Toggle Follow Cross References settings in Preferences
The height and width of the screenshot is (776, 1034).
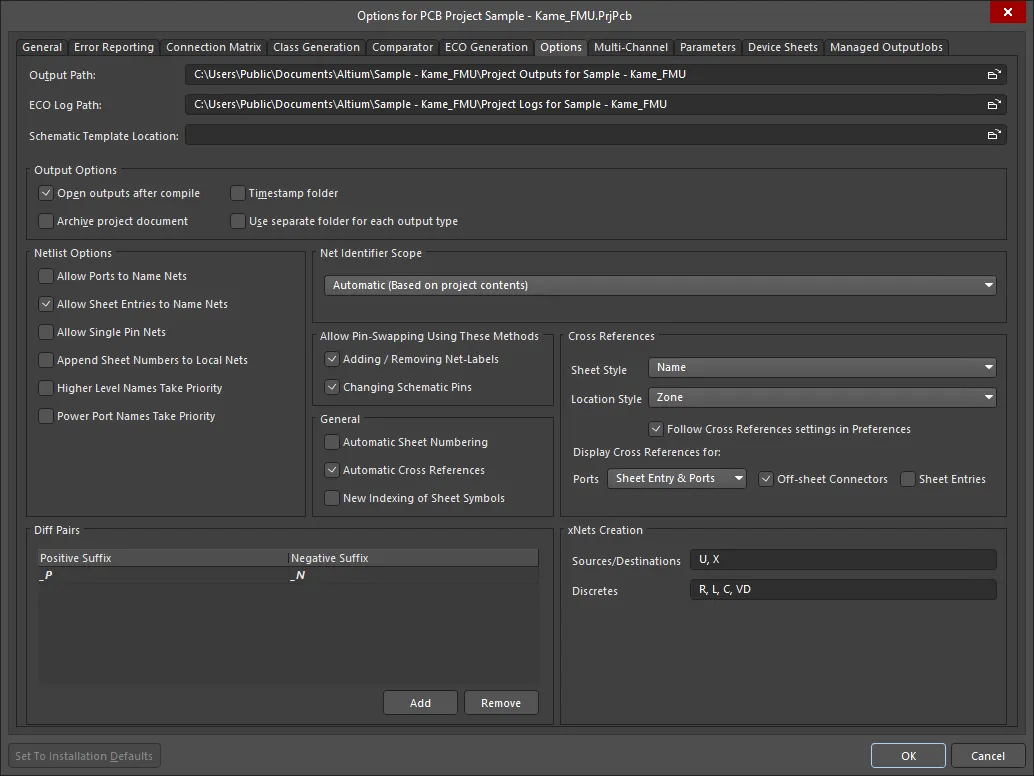[656, 429]
